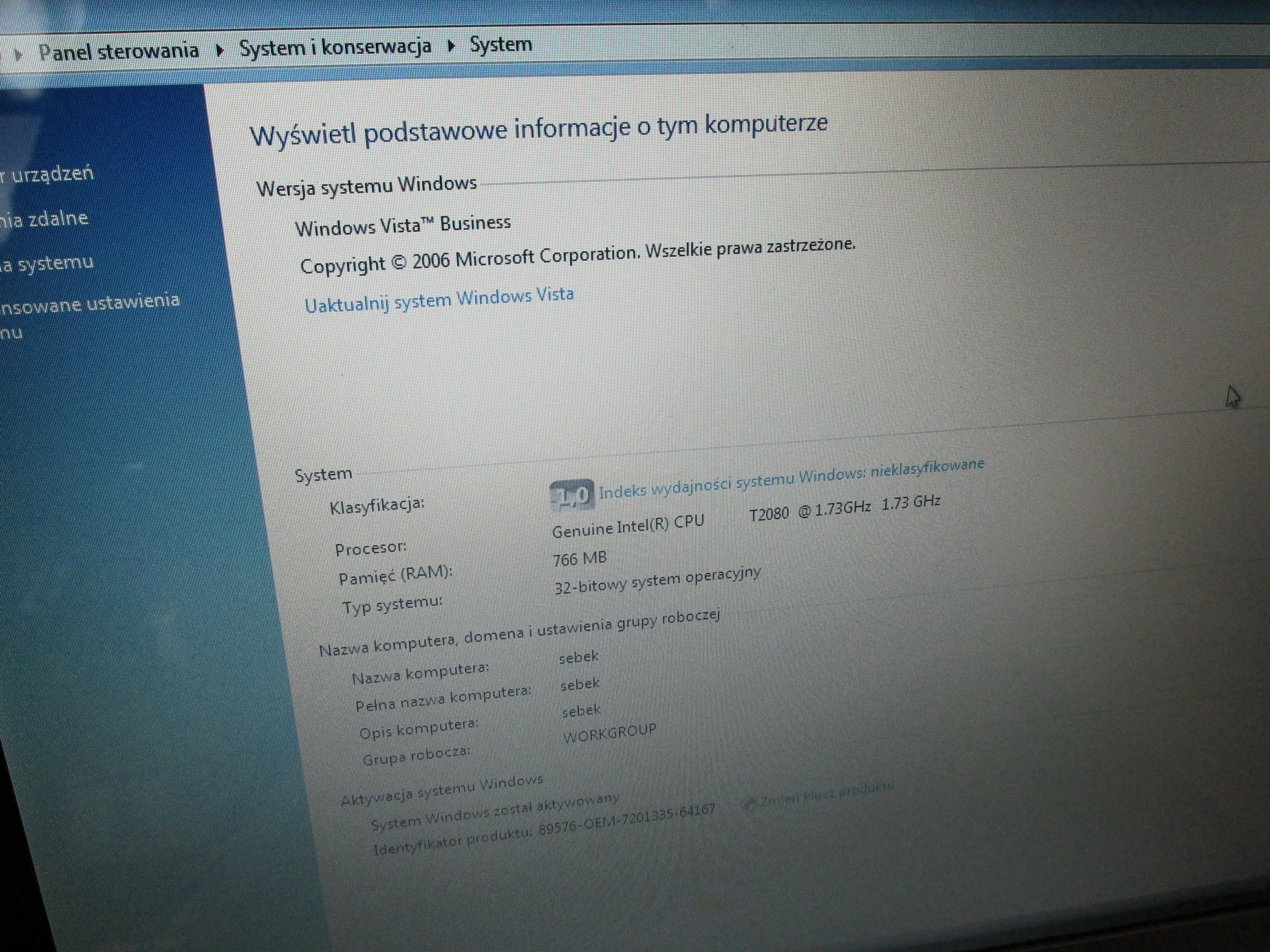Expand arrow before Panel sterowania
The height and width of the screenshot is (952, 1270).
[x=19, y=55]
